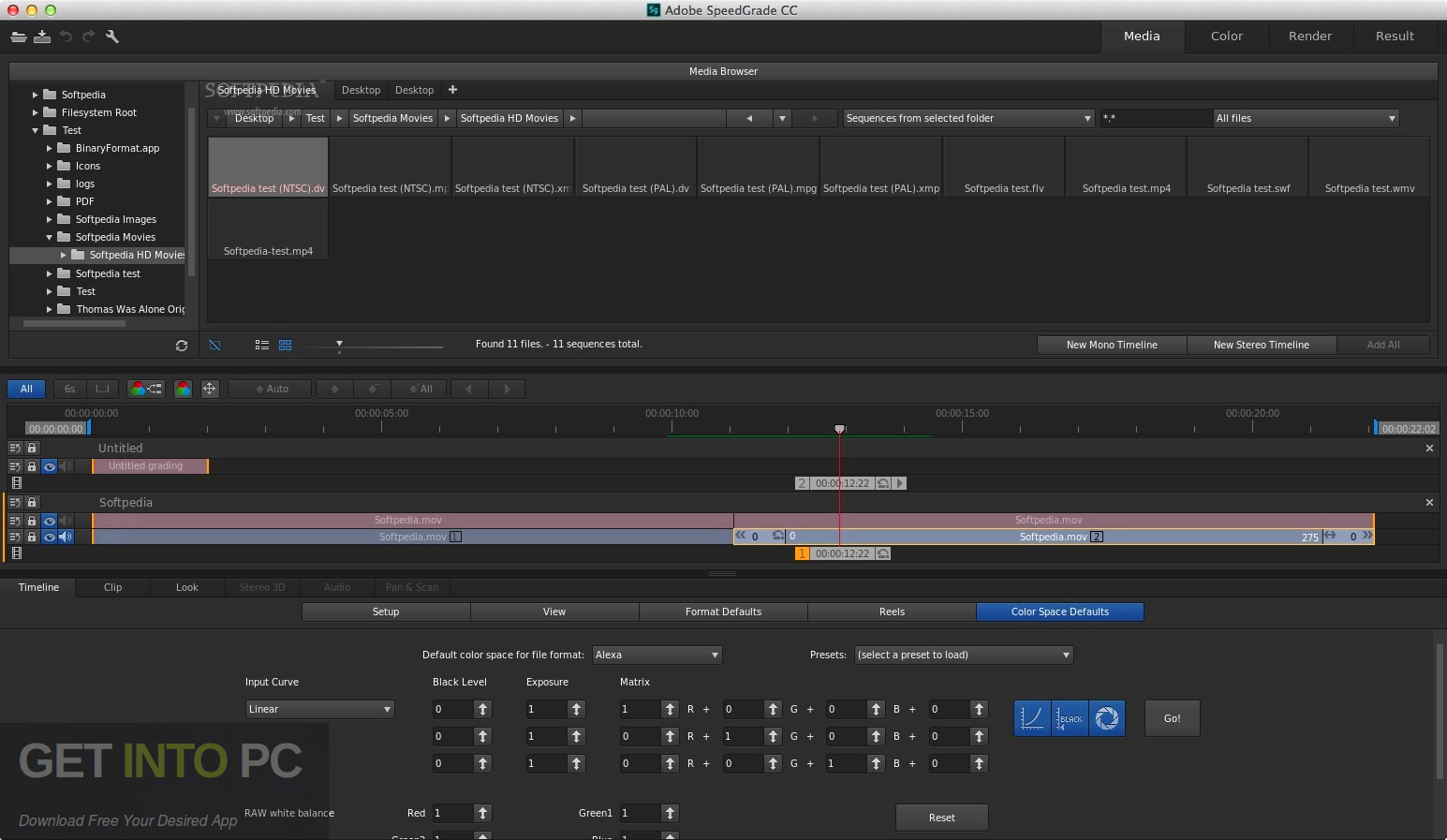Click filmstrip icon under Softpedia timeline
Image resolution: width=1447 pixels, height=840 pixels.
point(16,553)
